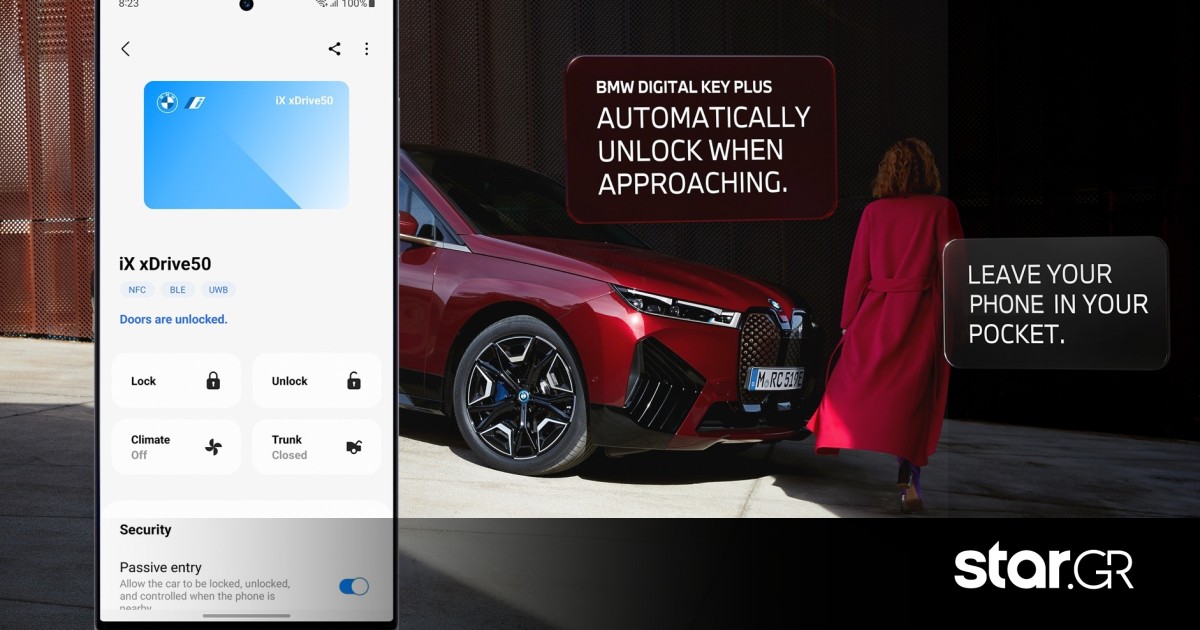Tap the share icon
The image size is (1200, 630).
coord(334,49)
